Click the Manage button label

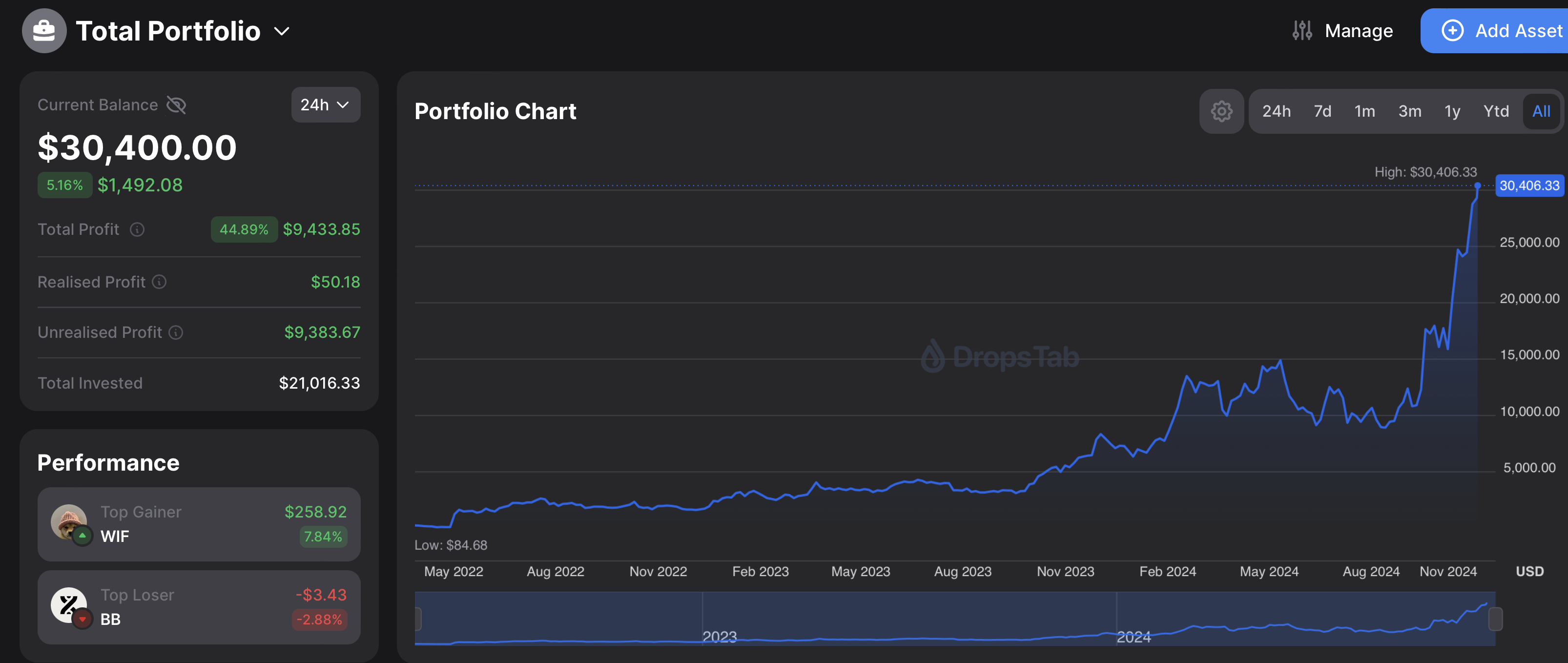point(1358,30)
